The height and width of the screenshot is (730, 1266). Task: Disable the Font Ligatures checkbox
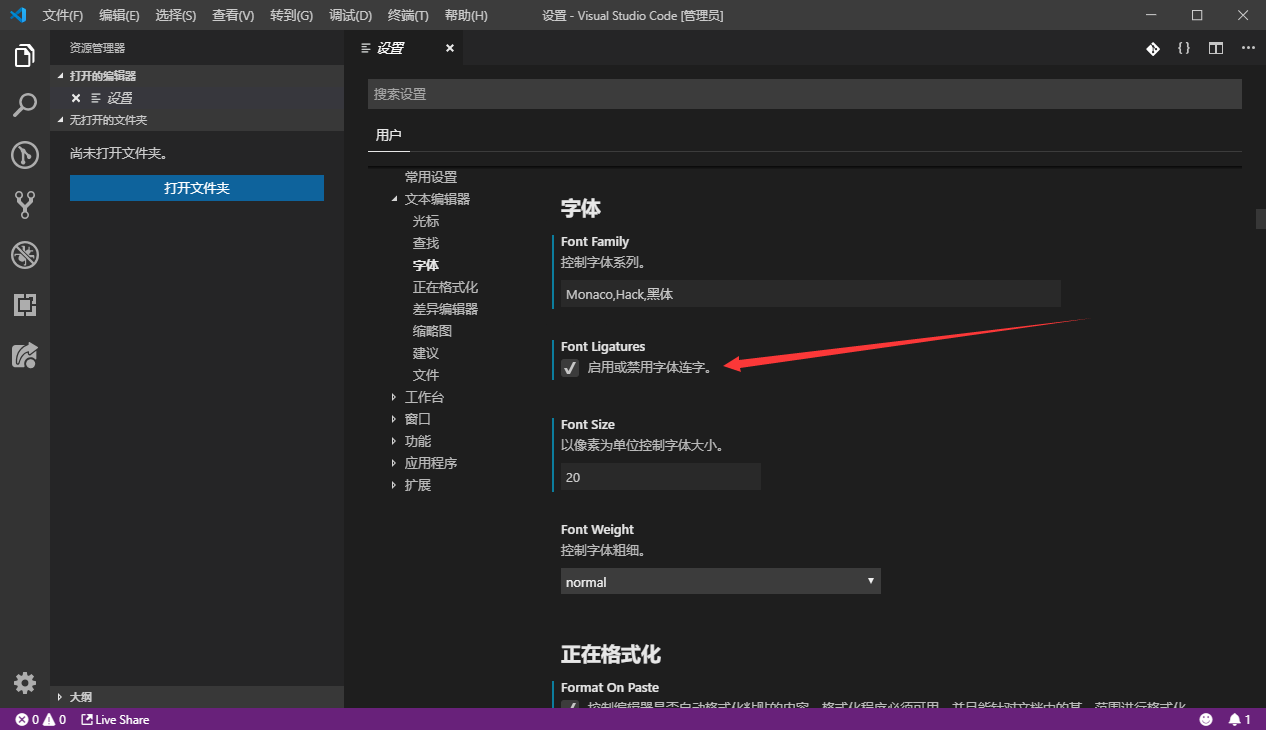click(x=570, y=368)
